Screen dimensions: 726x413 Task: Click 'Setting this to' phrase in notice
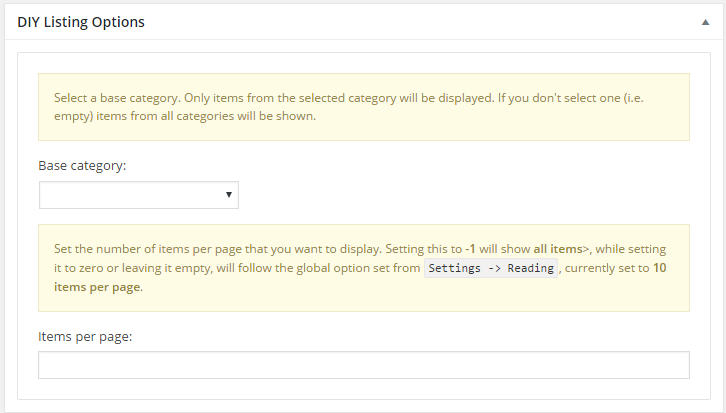424,249
